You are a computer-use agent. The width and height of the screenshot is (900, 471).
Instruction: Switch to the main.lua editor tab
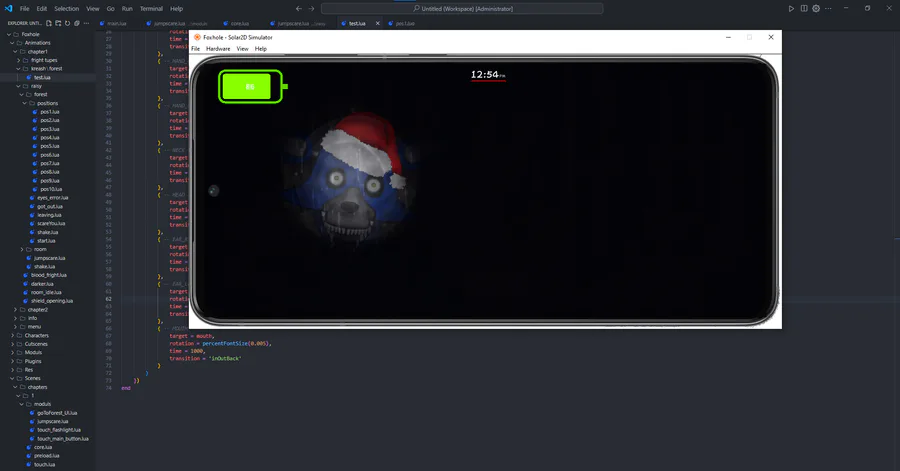117,24
